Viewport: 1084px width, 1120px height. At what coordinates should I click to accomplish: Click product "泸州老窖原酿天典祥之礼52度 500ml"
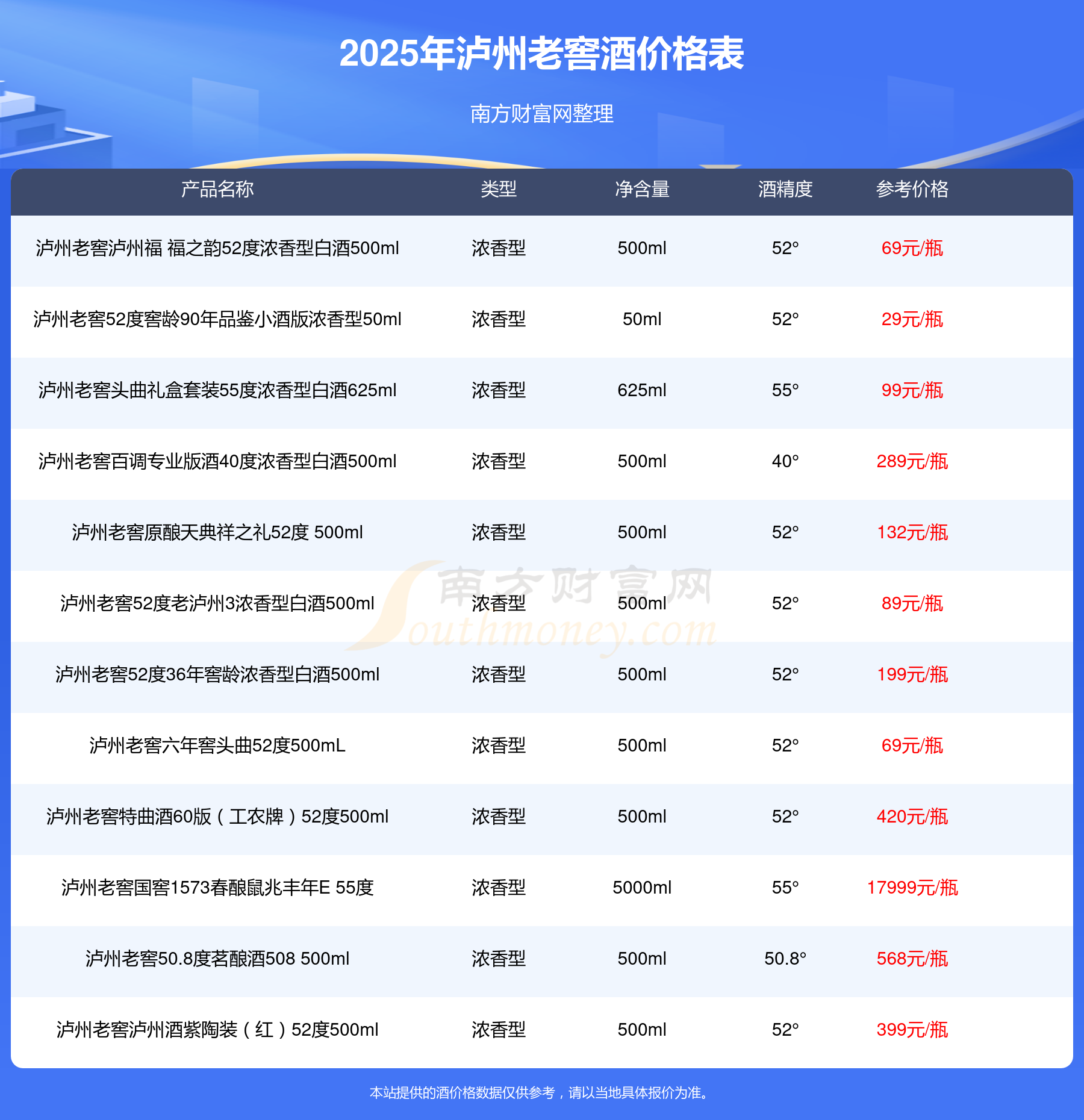(217, 532)
